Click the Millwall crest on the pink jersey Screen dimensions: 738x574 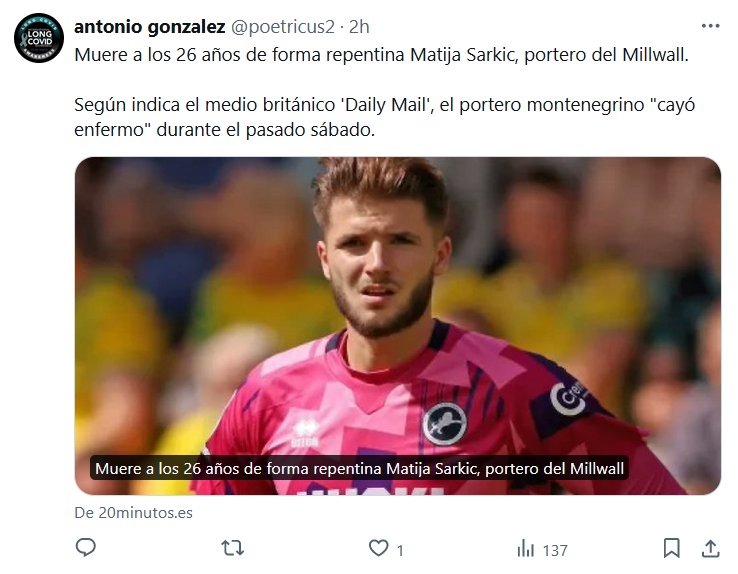click(445, 423)
